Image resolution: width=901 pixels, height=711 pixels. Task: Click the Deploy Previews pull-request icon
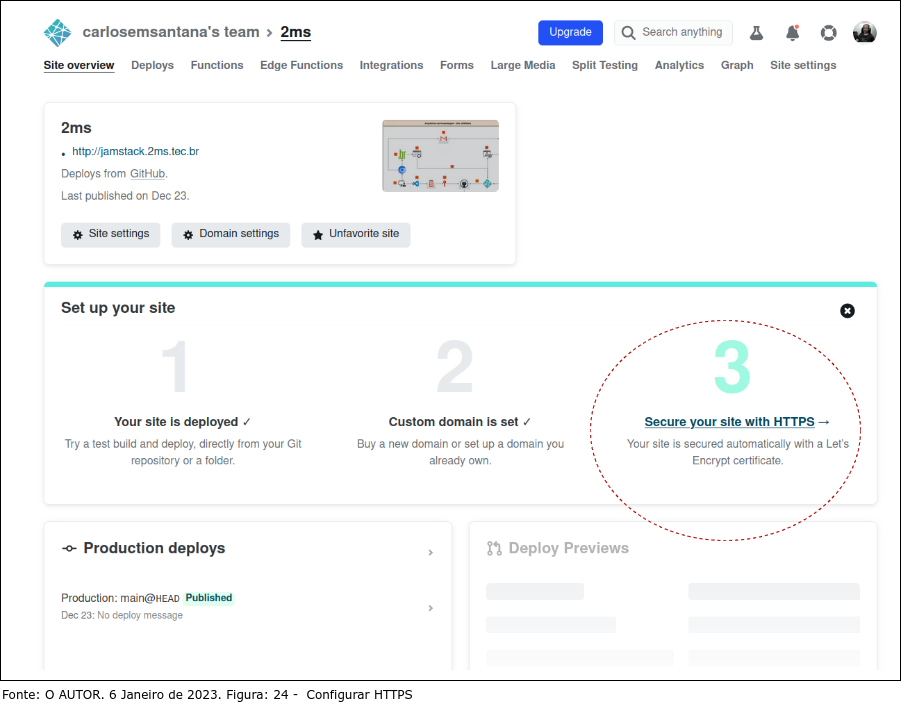(494, 548)
